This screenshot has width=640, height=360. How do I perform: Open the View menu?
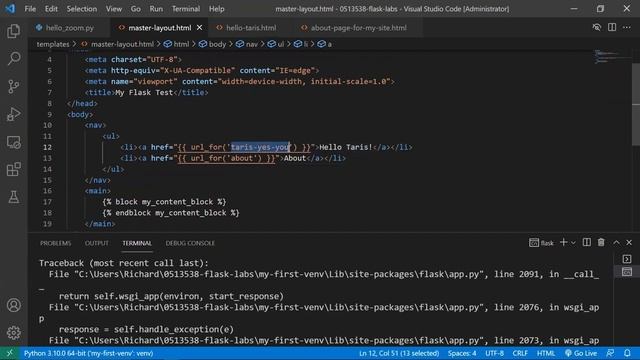point(113,9)
